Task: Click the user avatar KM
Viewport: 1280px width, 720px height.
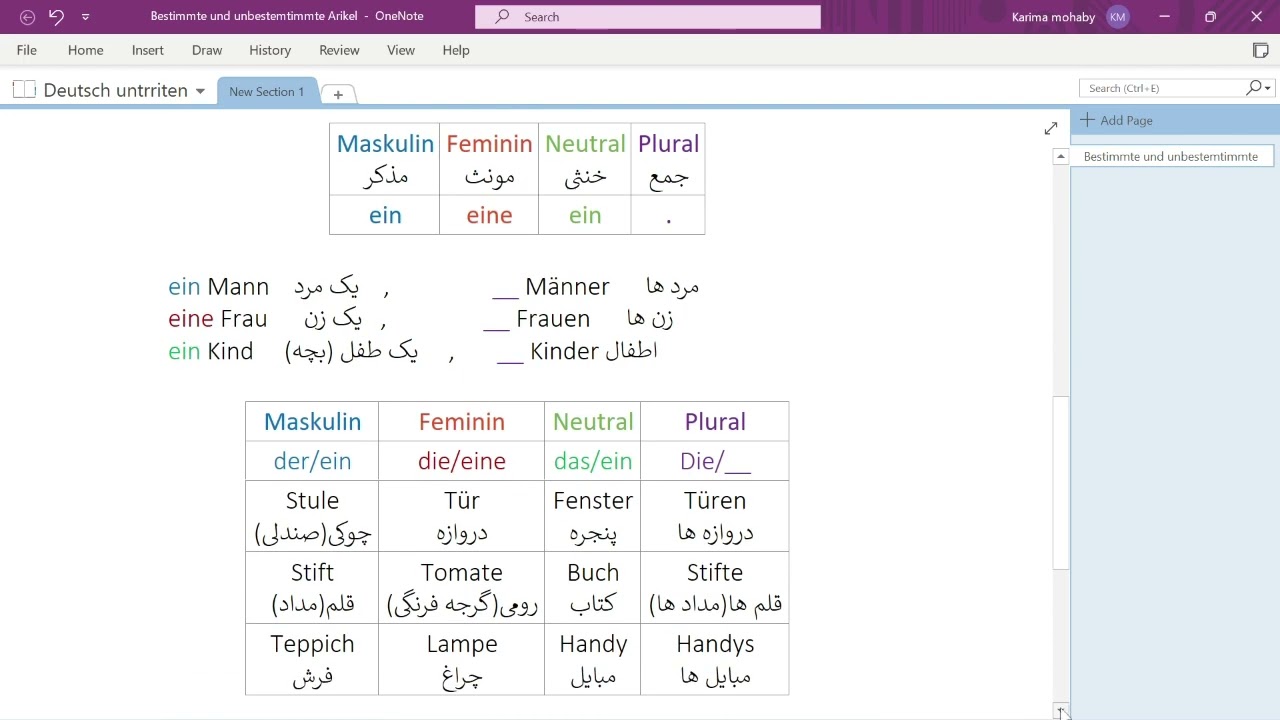Action: pyautogui.click(x=1118, y=17)
